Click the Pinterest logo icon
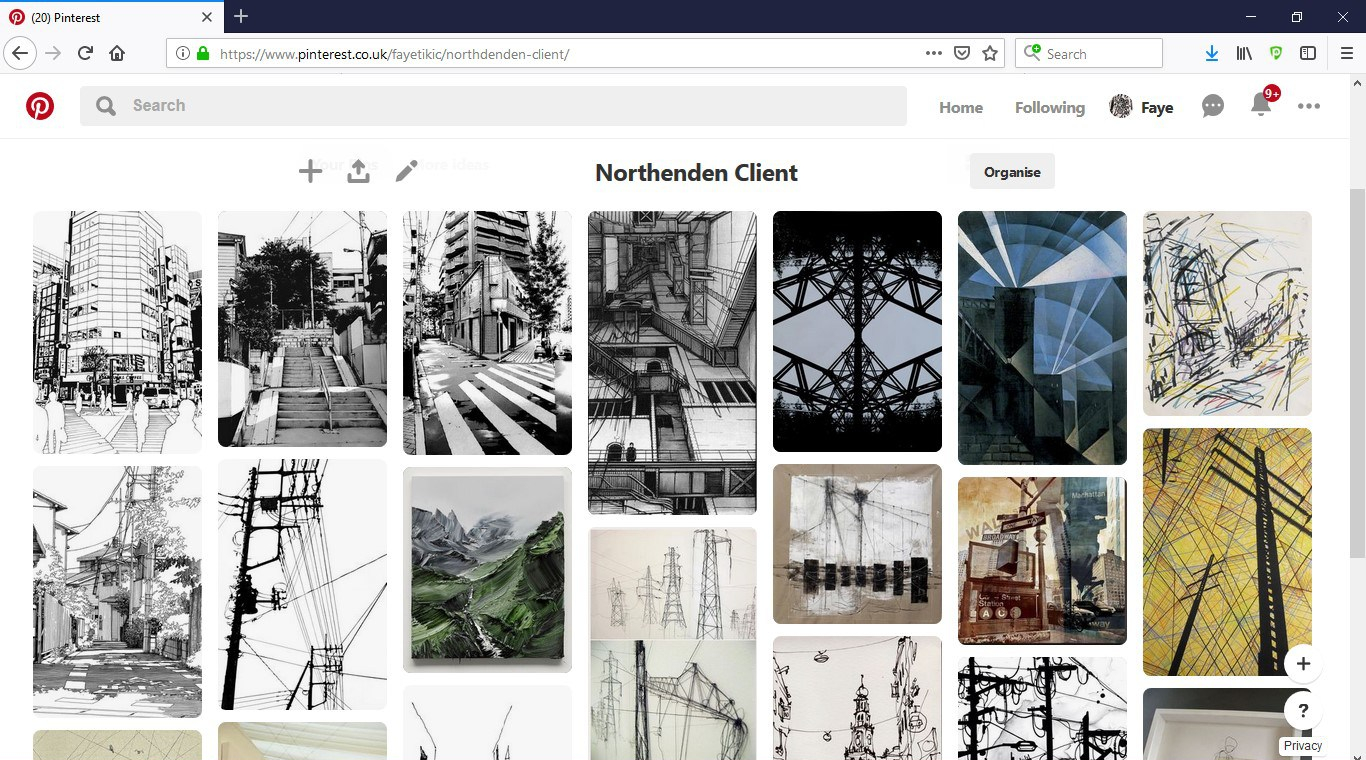 click(40, 106)
